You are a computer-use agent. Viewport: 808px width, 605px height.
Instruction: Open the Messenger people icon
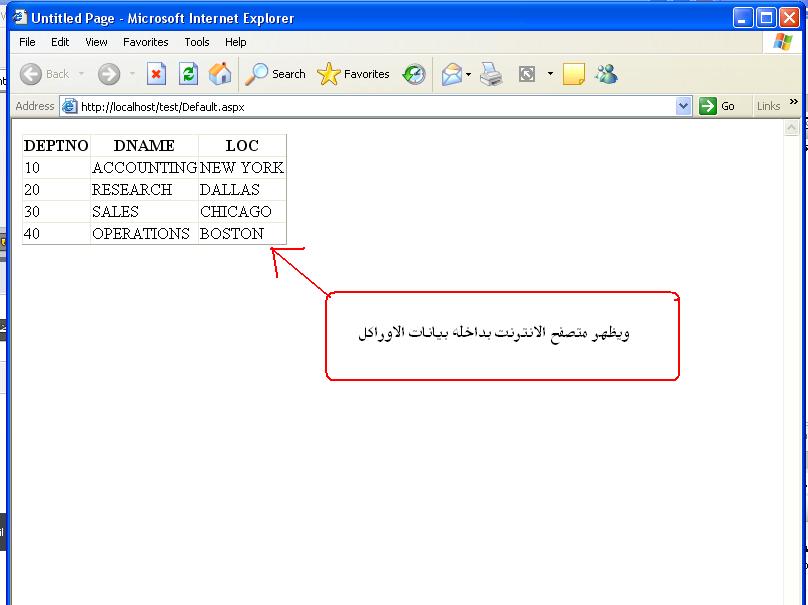[606, 74]
